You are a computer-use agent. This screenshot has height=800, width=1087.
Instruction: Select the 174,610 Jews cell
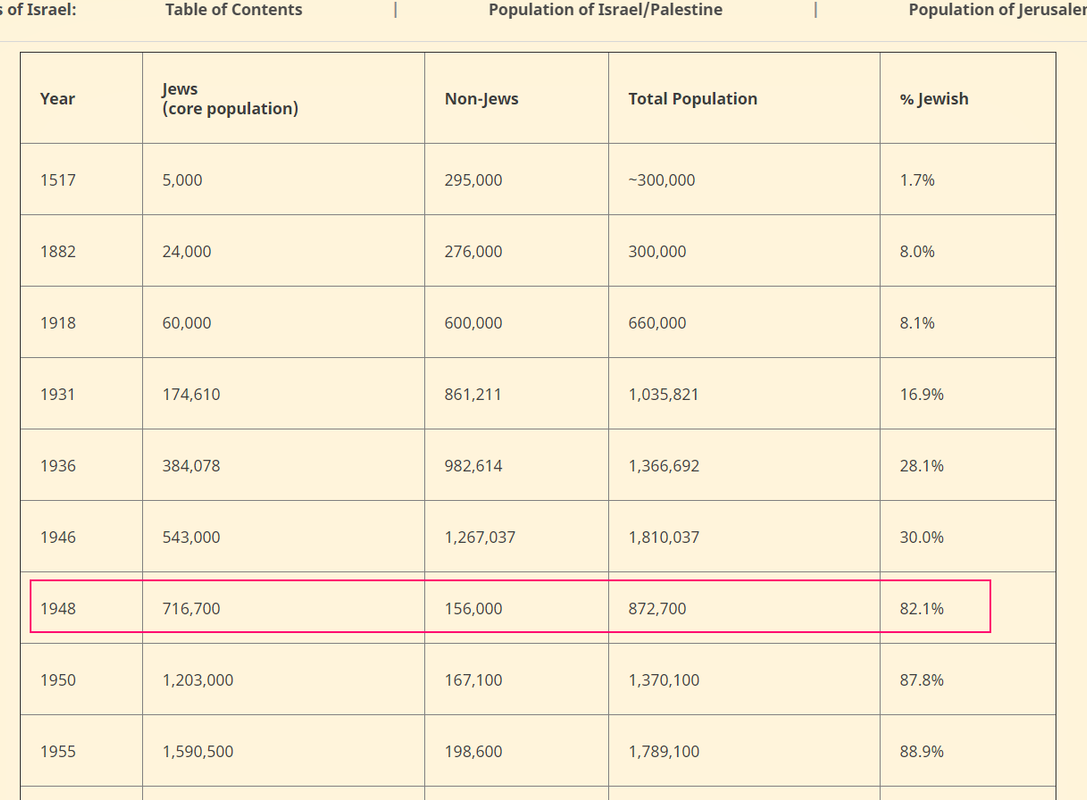pyautogui.click(x=284, y=394)
